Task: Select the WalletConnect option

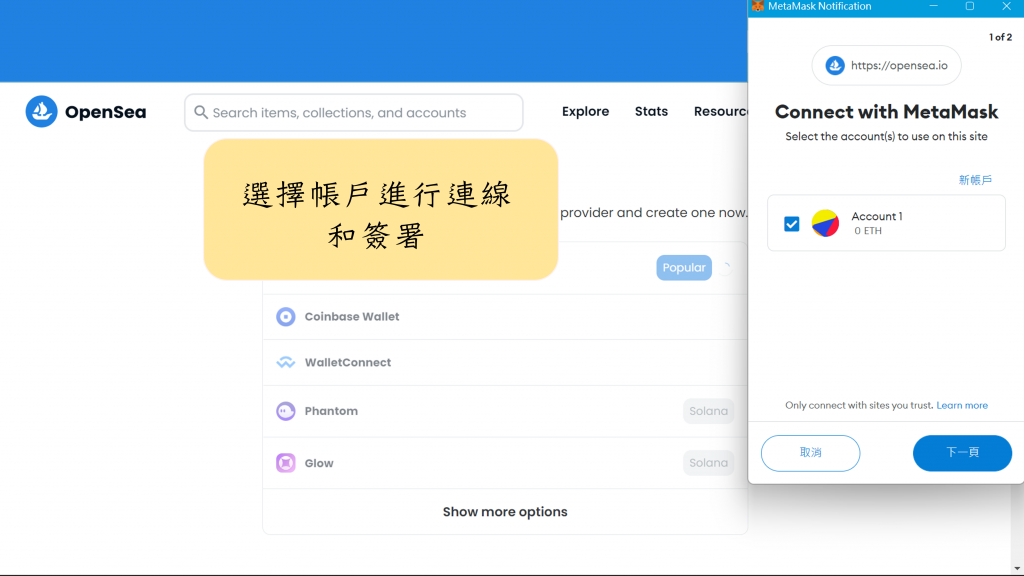Action: tap(505, 362)
